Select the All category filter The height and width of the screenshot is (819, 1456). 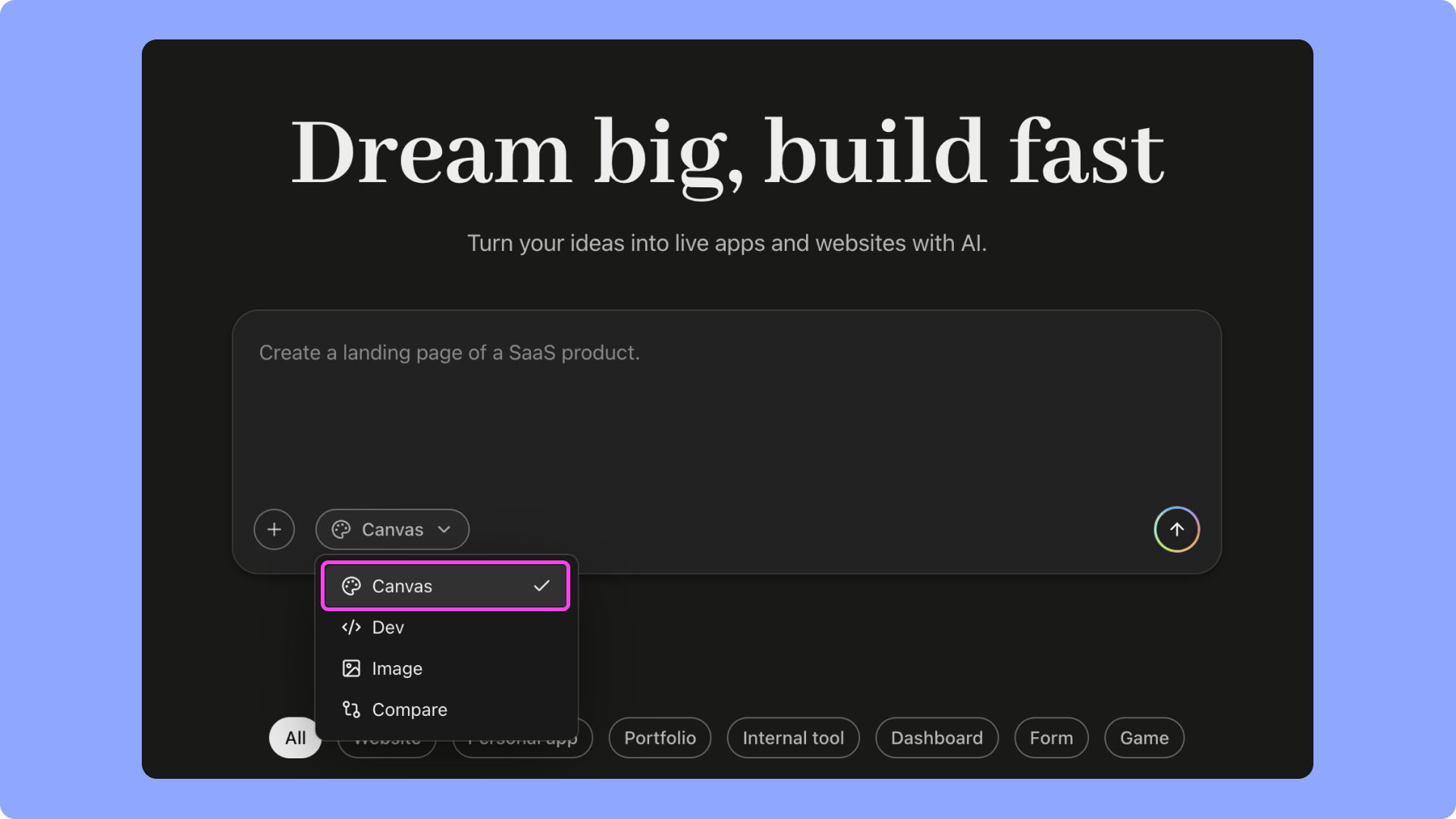pos(295,738)
